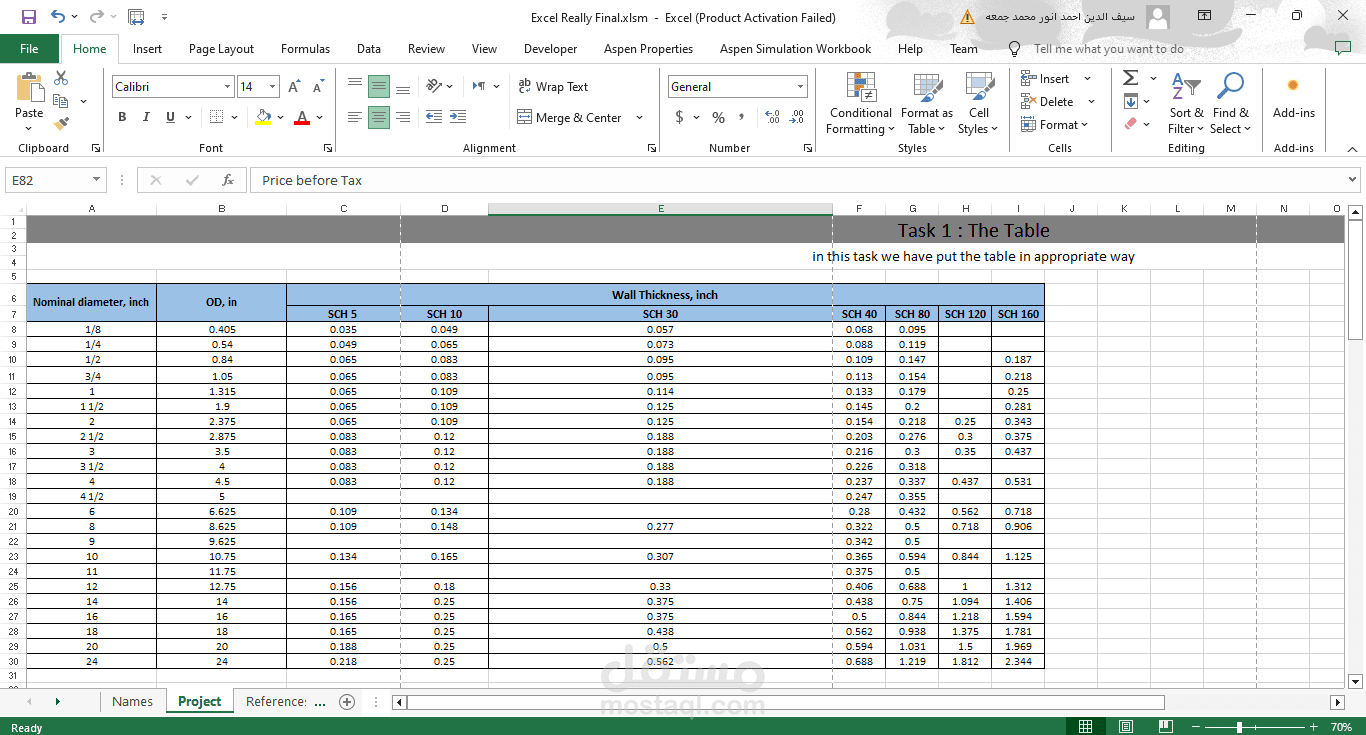The height and width of the screenshot is (735, 1366).
Task: Apply Accounting currency format
Action: (680, 117)
